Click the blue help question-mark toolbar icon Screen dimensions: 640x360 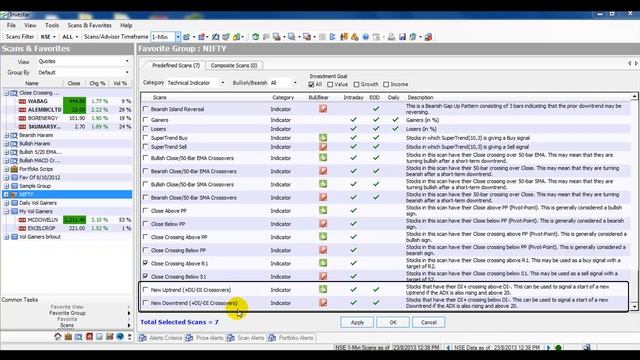365,37
